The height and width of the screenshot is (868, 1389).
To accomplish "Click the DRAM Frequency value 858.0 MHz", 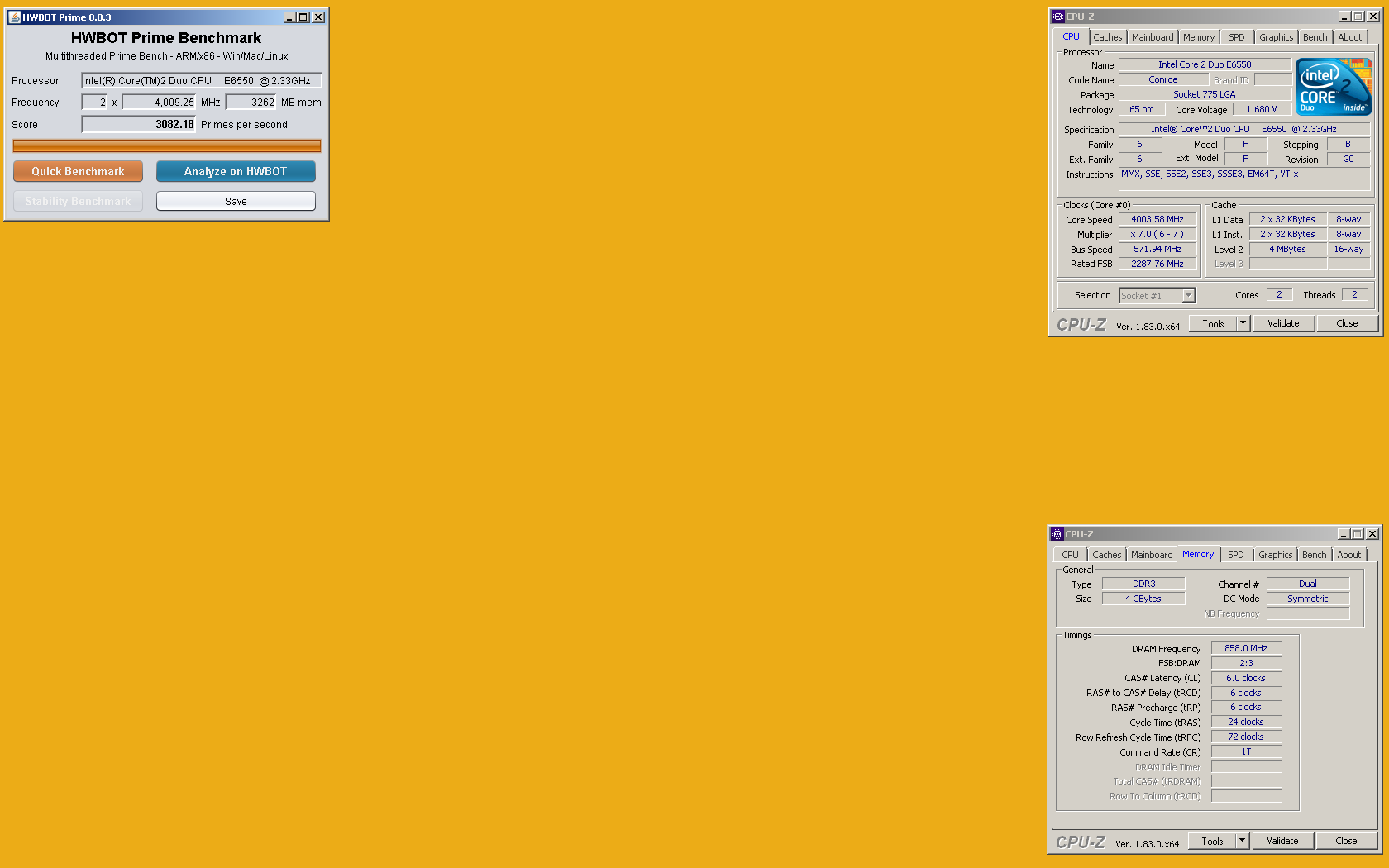I will pyautogui.click(x=1246, y=649).
